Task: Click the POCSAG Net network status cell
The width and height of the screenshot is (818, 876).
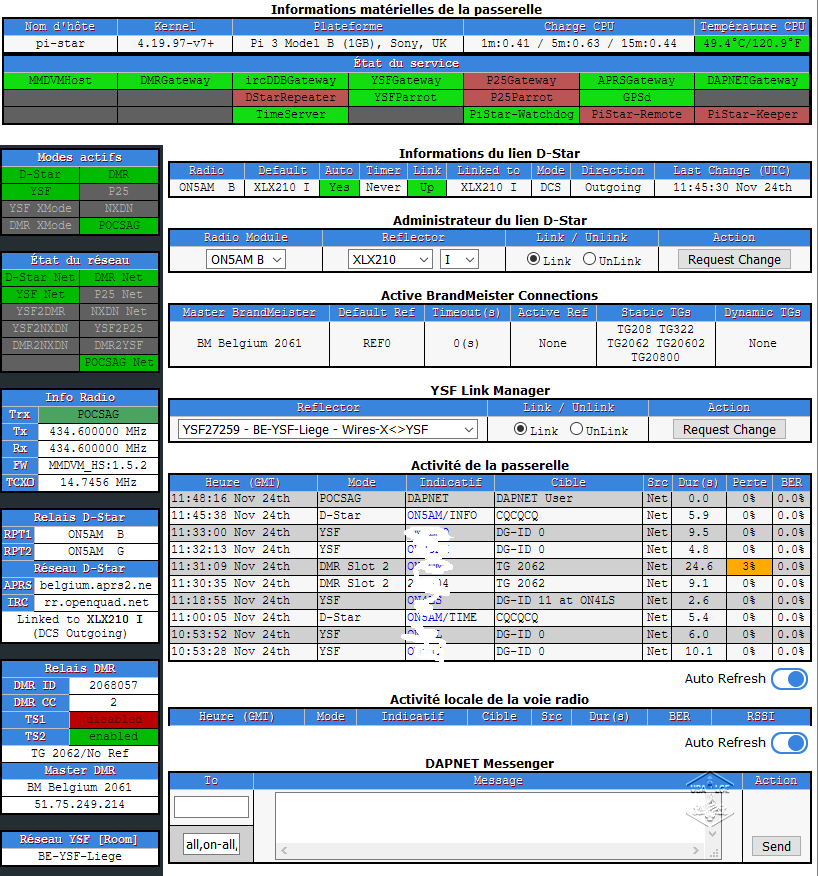Action: (119, 363)
